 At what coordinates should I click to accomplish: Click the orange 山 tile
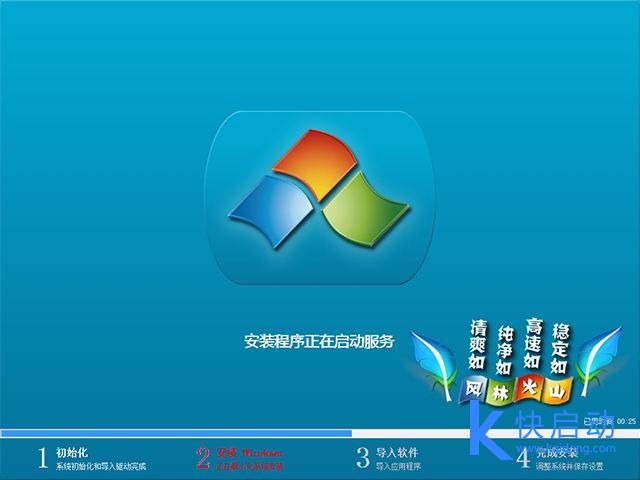point(557,391)
